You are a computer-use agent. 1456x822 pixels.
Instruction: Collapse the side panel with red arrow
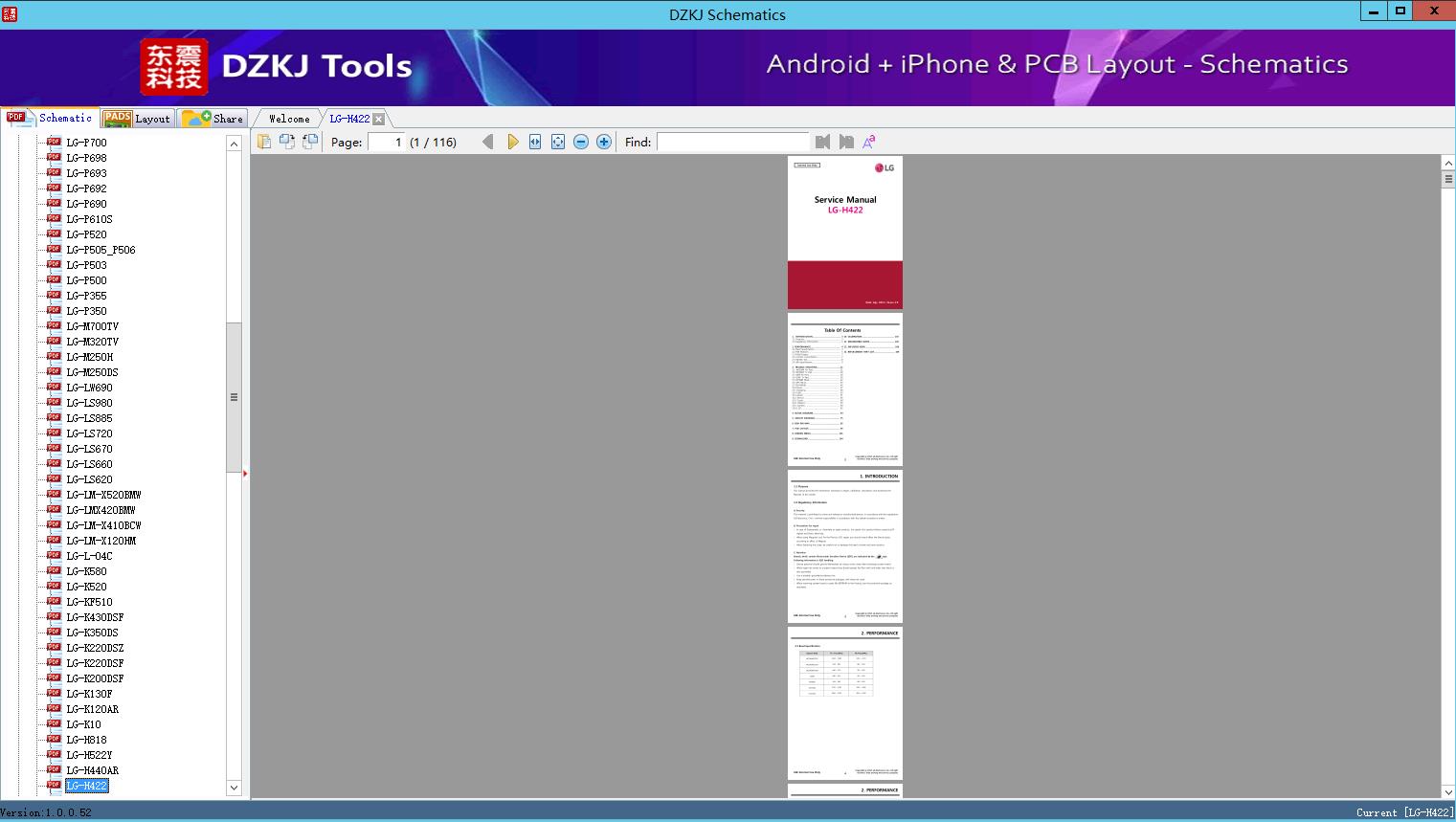click(x=245, y=473)
